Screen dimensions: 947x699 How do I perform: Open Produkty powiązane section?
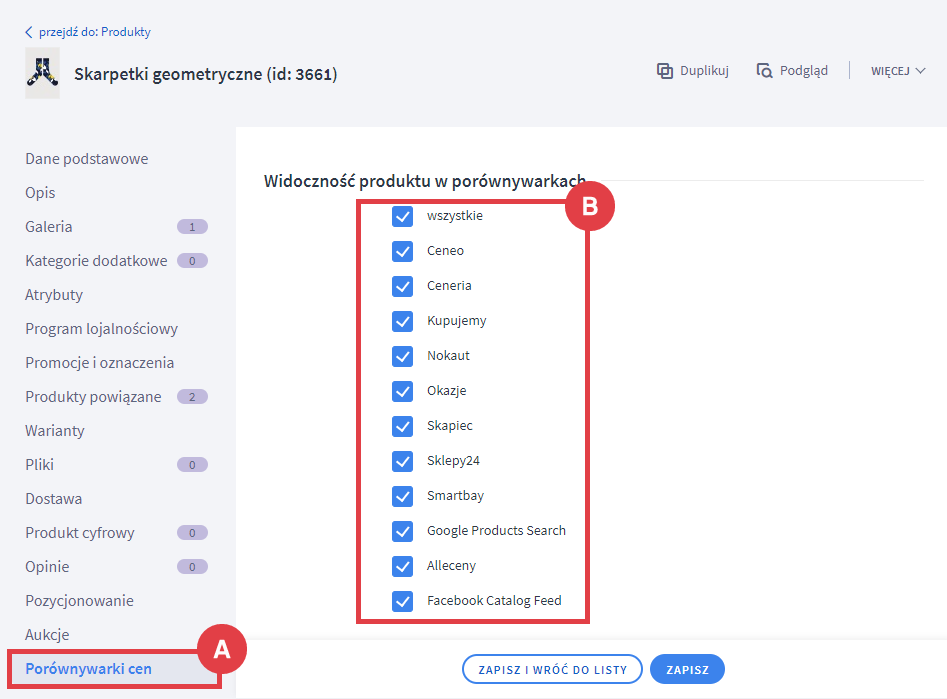tap(93, 397)
